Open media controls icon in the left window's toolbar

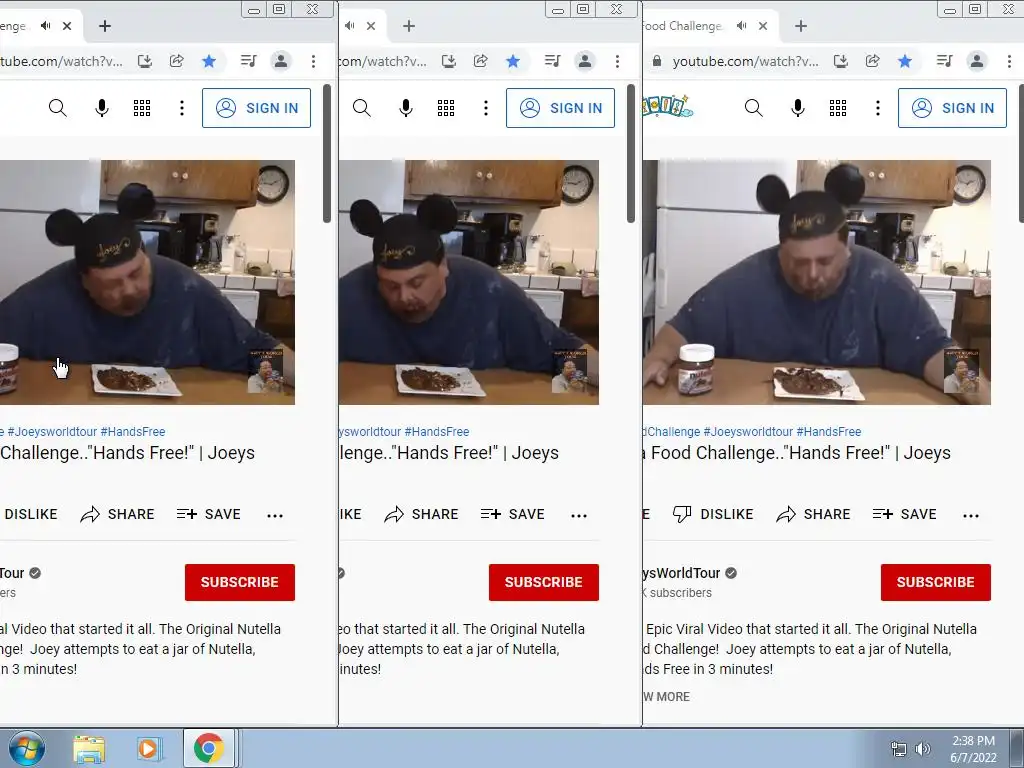click(248, 61)
